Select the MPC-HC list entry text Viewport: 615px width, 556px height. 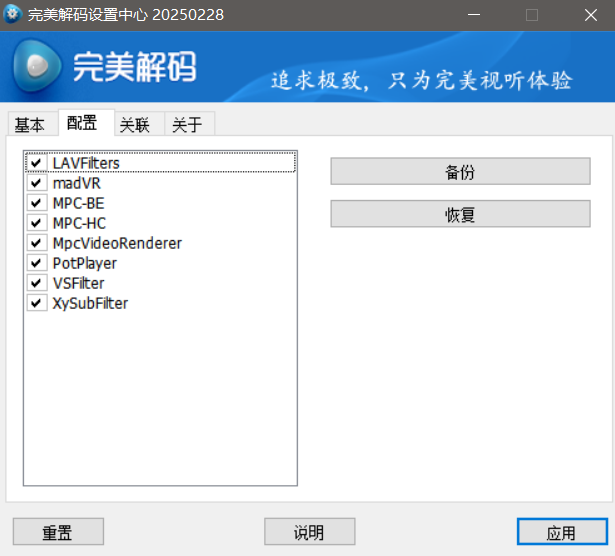[79, 223]
